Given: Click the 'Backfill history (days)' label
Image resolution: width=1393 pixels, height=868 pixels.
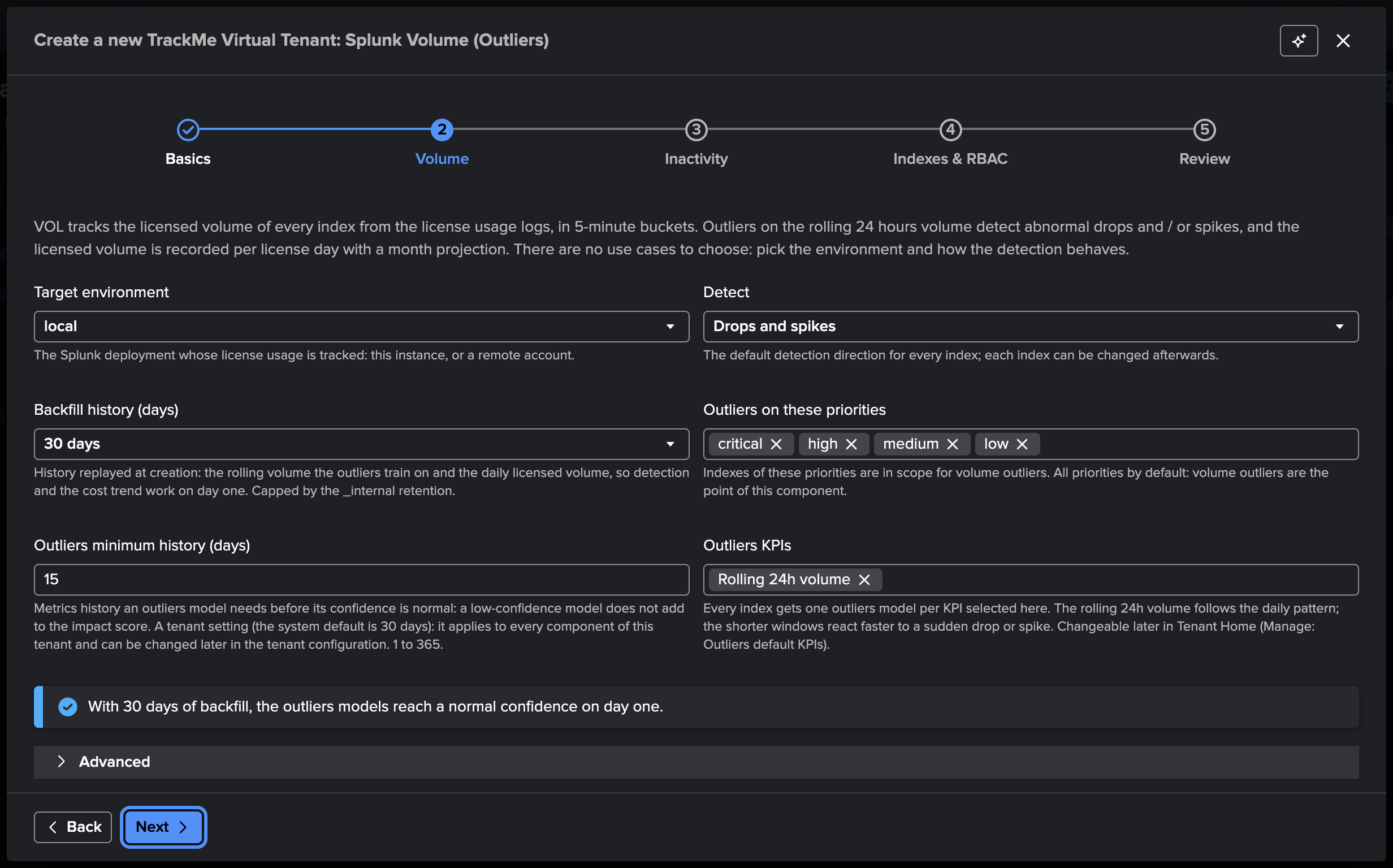Looking at the screenshot, I should pos(106,410).
